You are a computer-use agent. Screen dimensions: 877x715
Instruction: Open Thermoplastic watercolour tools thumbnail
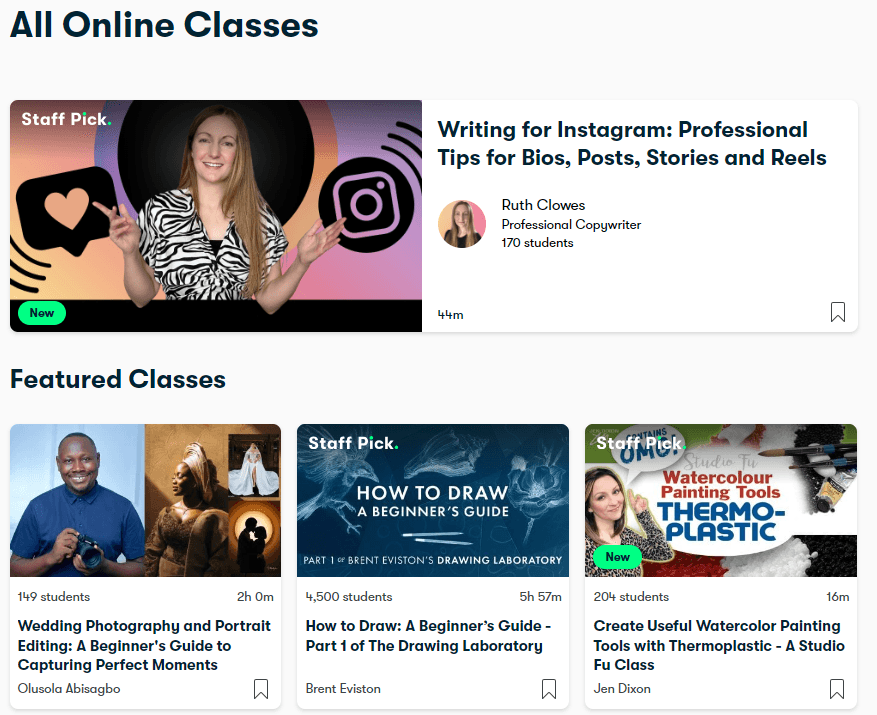[721, 500]
